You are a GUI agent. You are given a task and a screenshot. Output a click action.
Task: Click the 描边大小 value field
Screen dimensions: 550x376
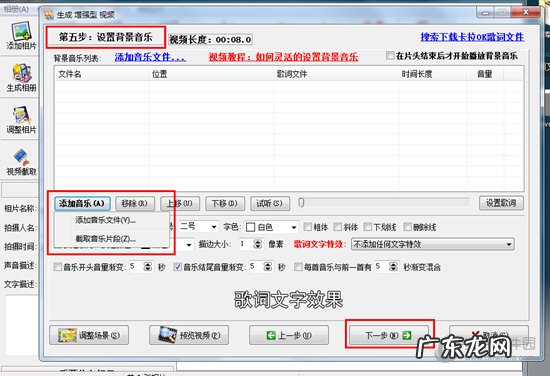246,244
